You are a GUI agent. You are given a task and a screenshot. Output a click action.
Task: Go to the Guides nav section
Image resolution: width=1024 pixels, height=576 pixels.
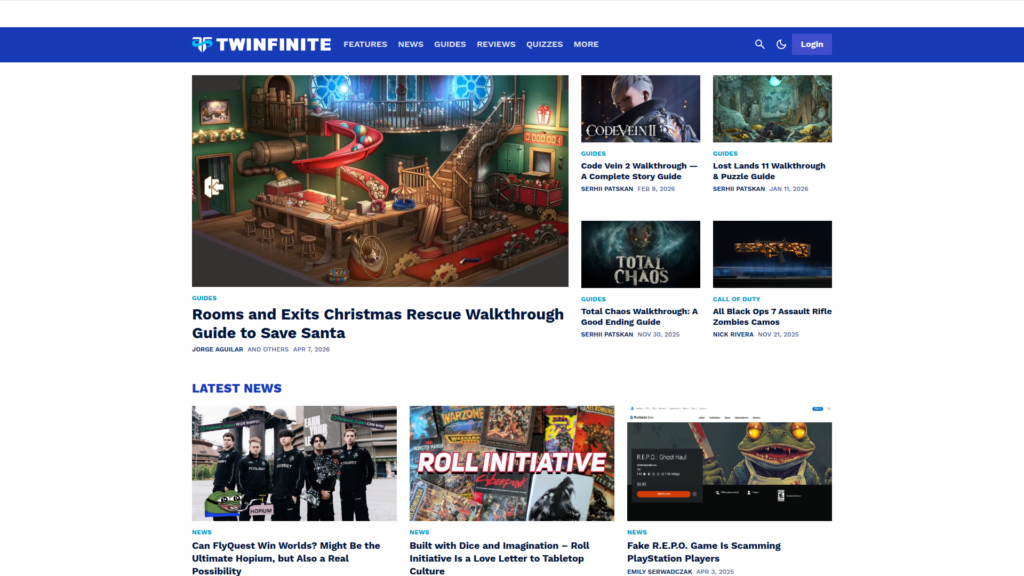450,44
